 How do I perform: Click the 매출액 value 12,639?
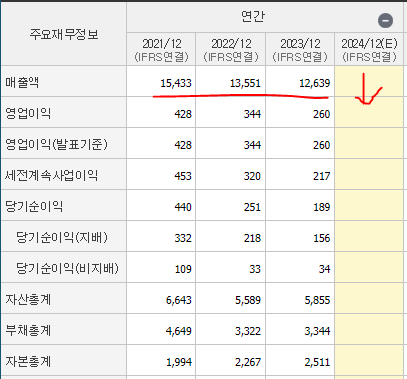pos(315,83)
